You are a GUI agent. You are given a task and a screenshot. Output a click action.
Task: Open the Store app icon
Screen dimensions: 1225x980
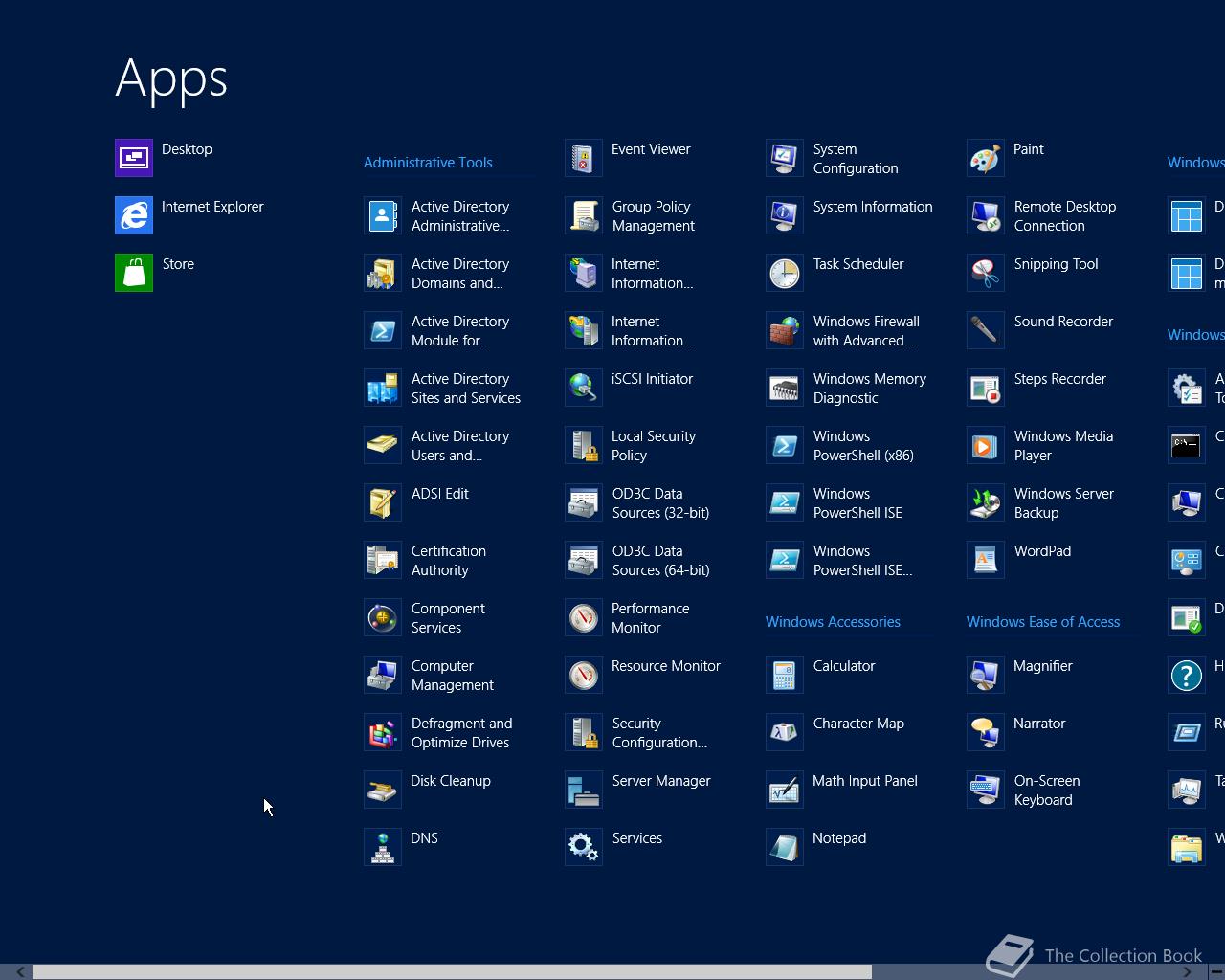click(134, 273)
